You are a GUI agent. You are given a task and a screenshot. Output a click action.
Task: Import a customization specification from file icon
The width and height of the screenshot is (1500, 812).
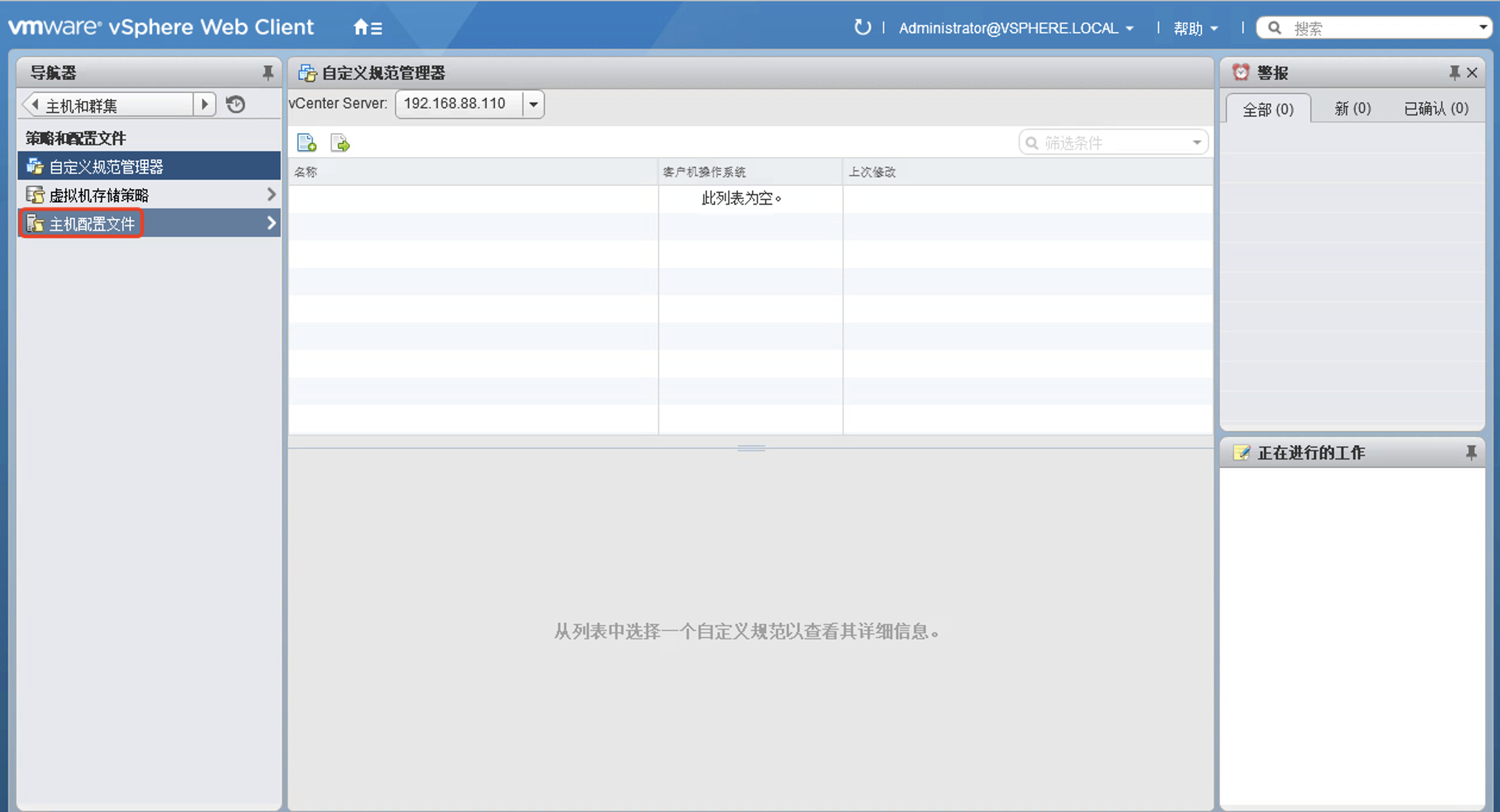340,143
